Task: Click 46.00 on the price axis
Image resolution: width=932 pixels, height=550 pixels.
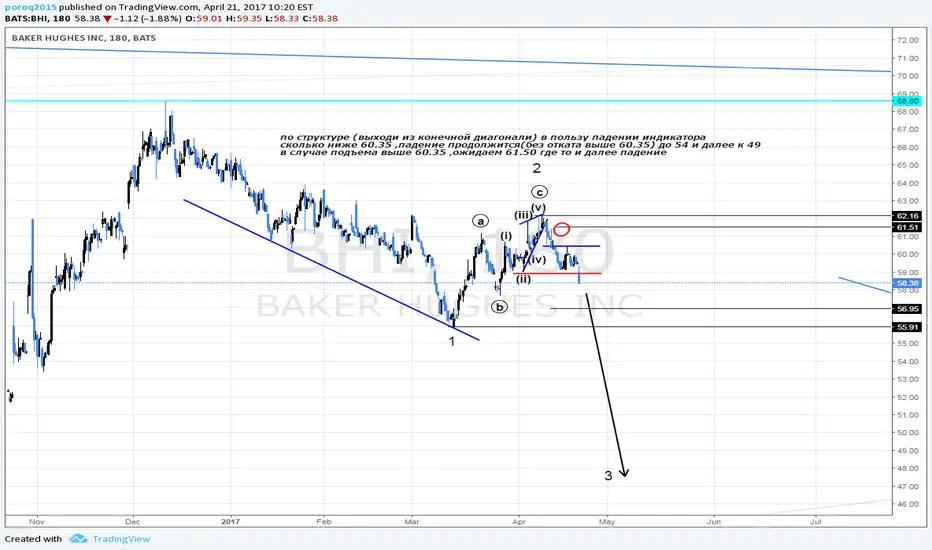Action: [908, 504]
